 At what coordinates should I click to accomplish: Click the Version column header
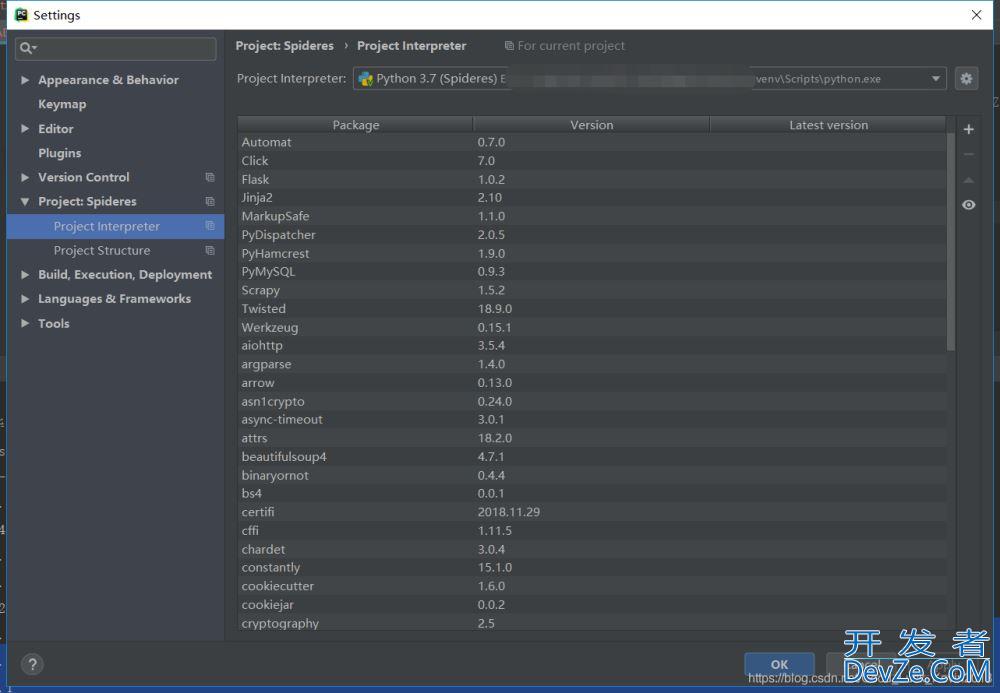coord(591,125)
